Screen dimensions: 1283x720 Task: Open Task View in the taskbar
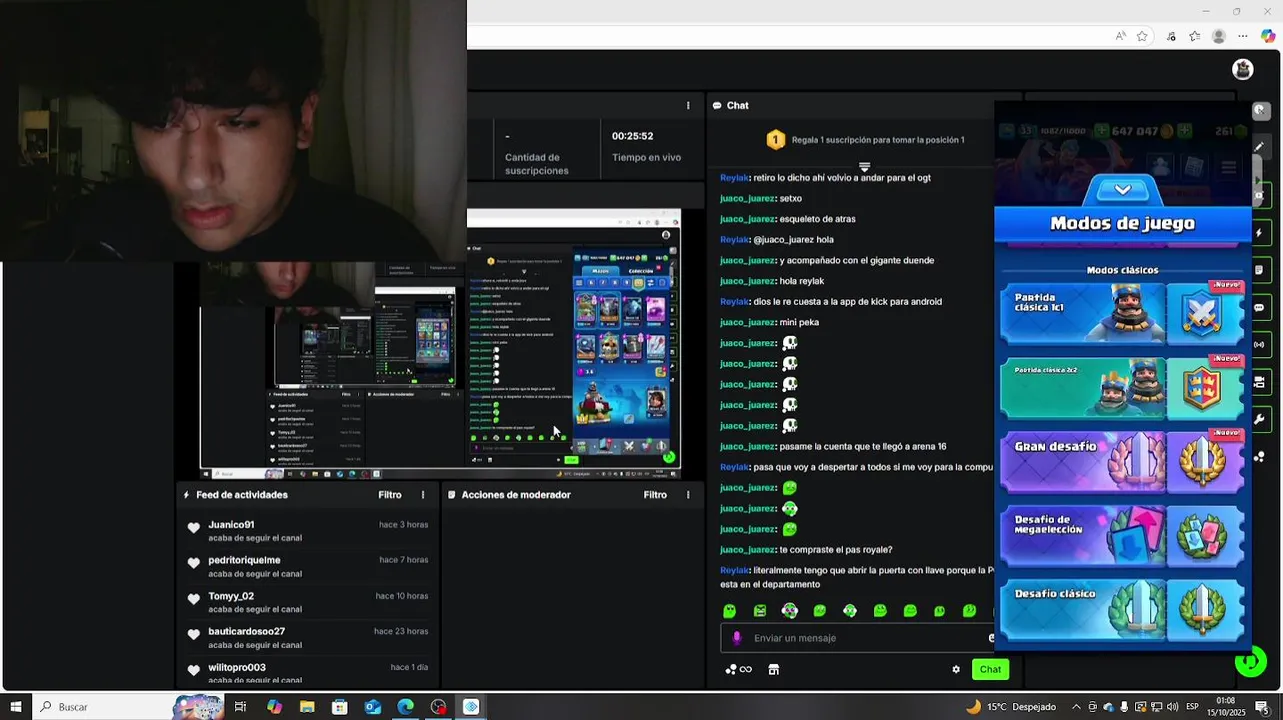pos(240,707)
